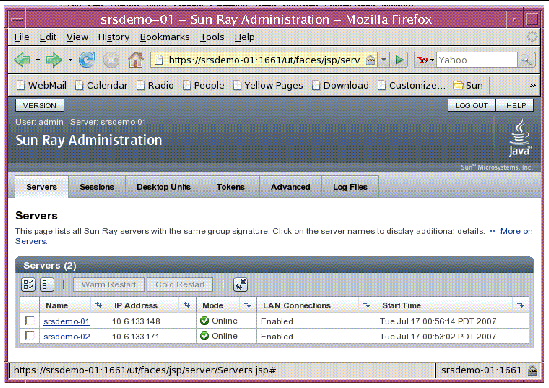This screenshot has width=549, height=388.
Task: Click inside the Yahoo search field
Action: click(x=477, y=60)
